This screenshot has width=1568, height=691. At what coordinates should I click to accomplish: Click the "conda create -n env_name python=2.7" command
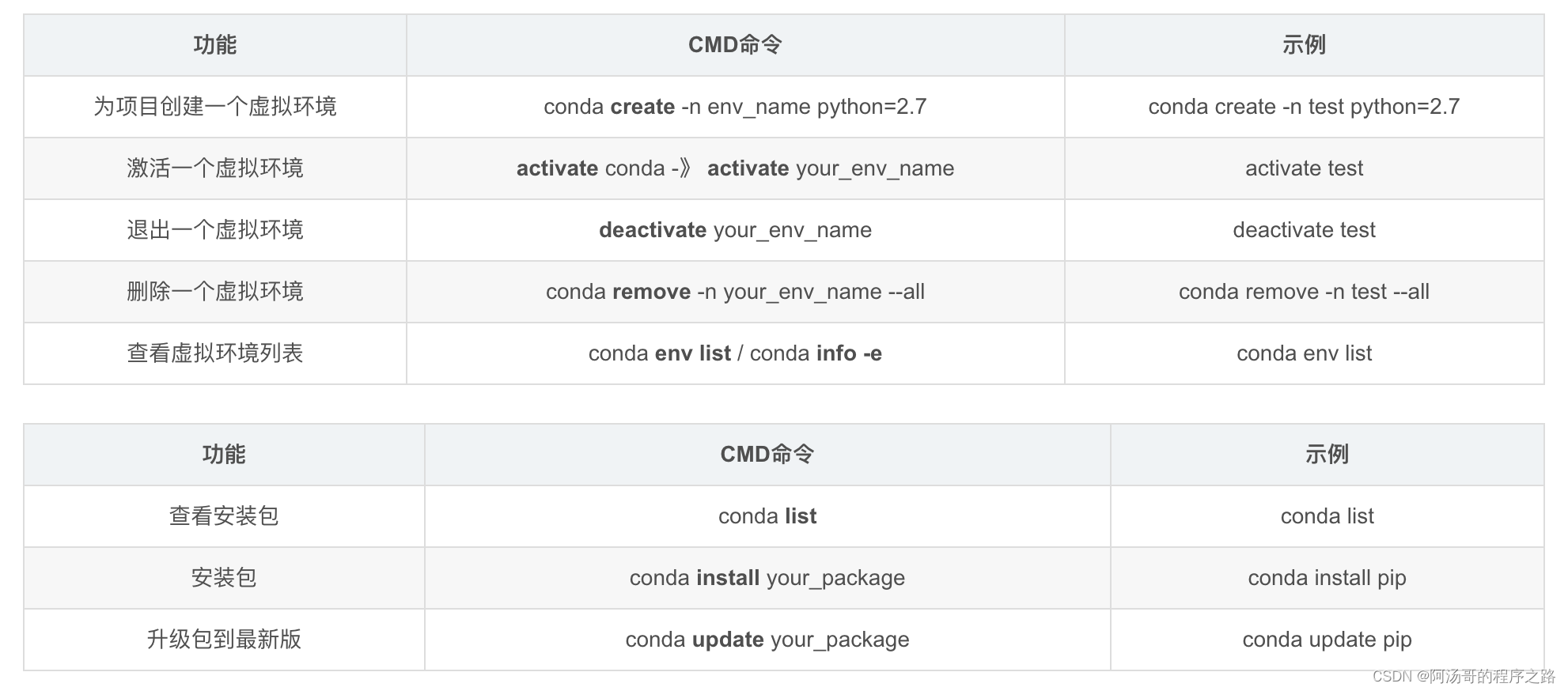coord(735,107)
